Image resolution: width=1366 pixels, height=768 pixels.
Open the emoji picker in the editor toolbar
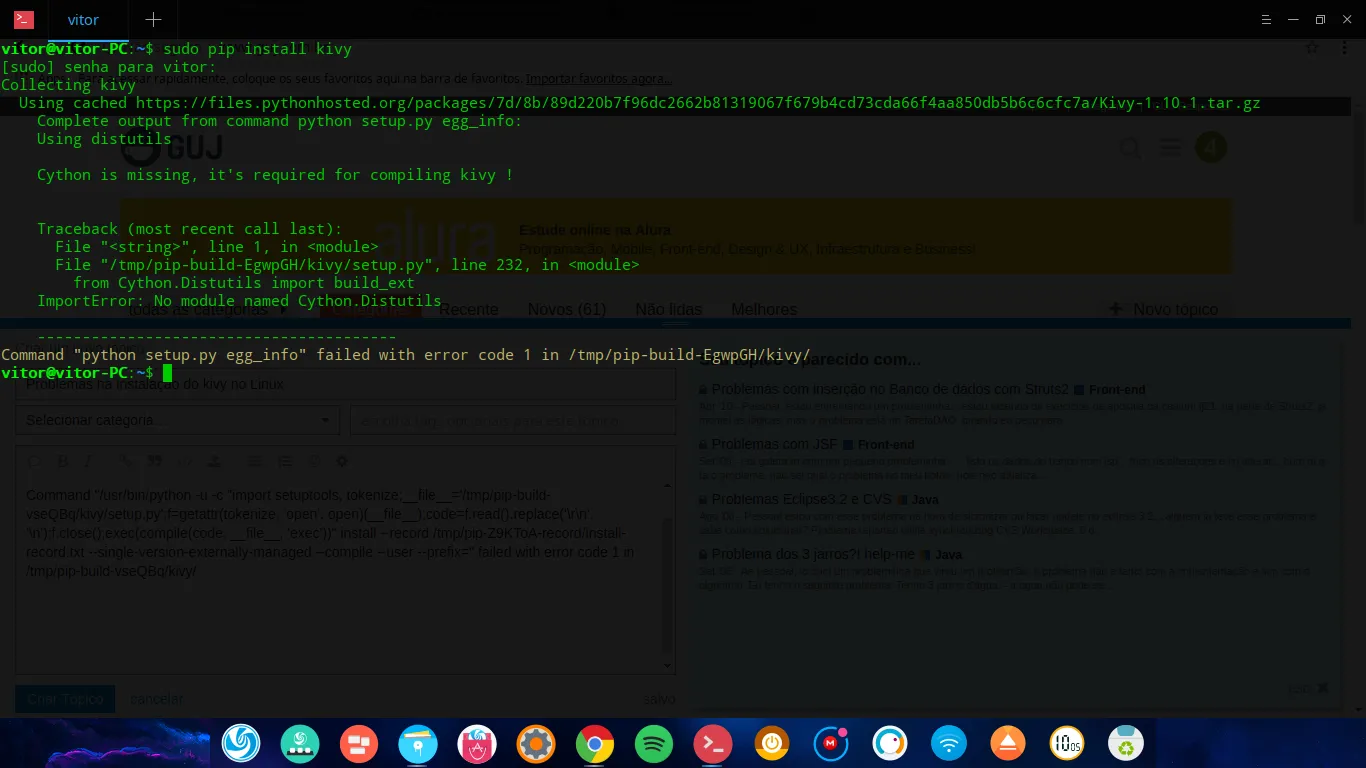pos(316,461)
